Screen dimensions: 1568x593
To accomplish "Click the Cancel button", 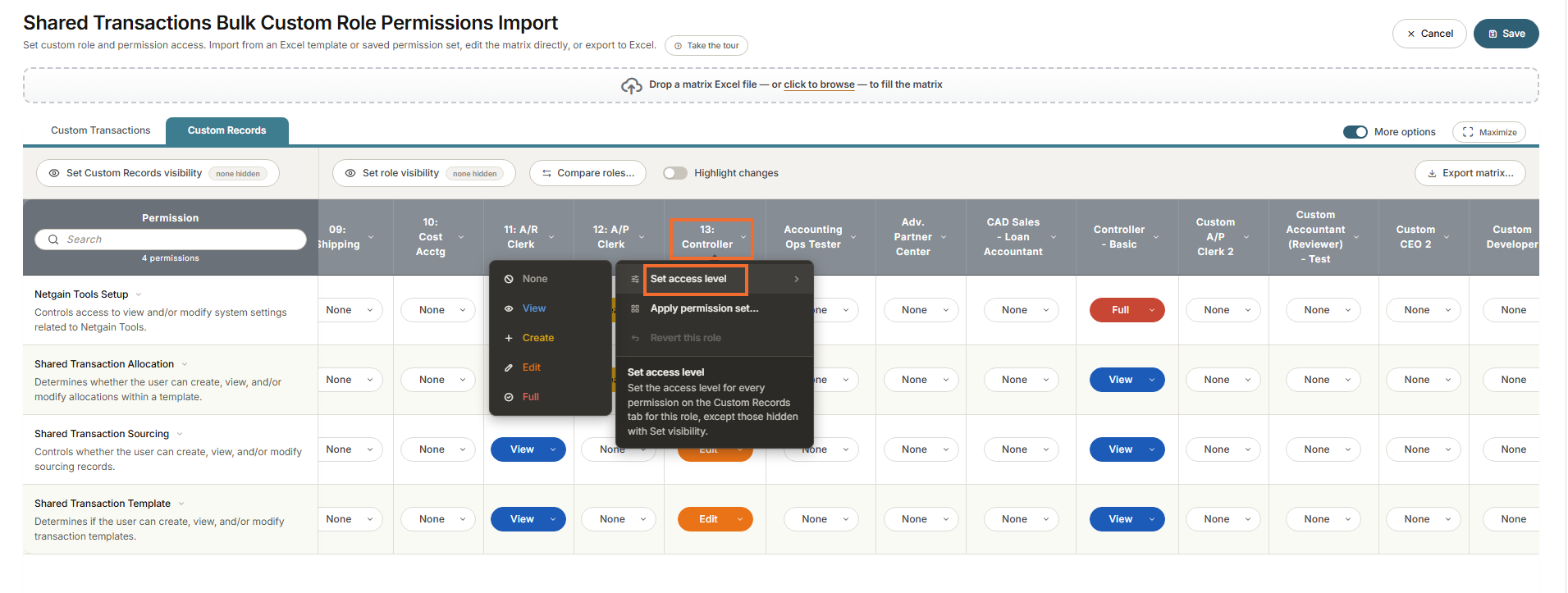I will 1429,34.
